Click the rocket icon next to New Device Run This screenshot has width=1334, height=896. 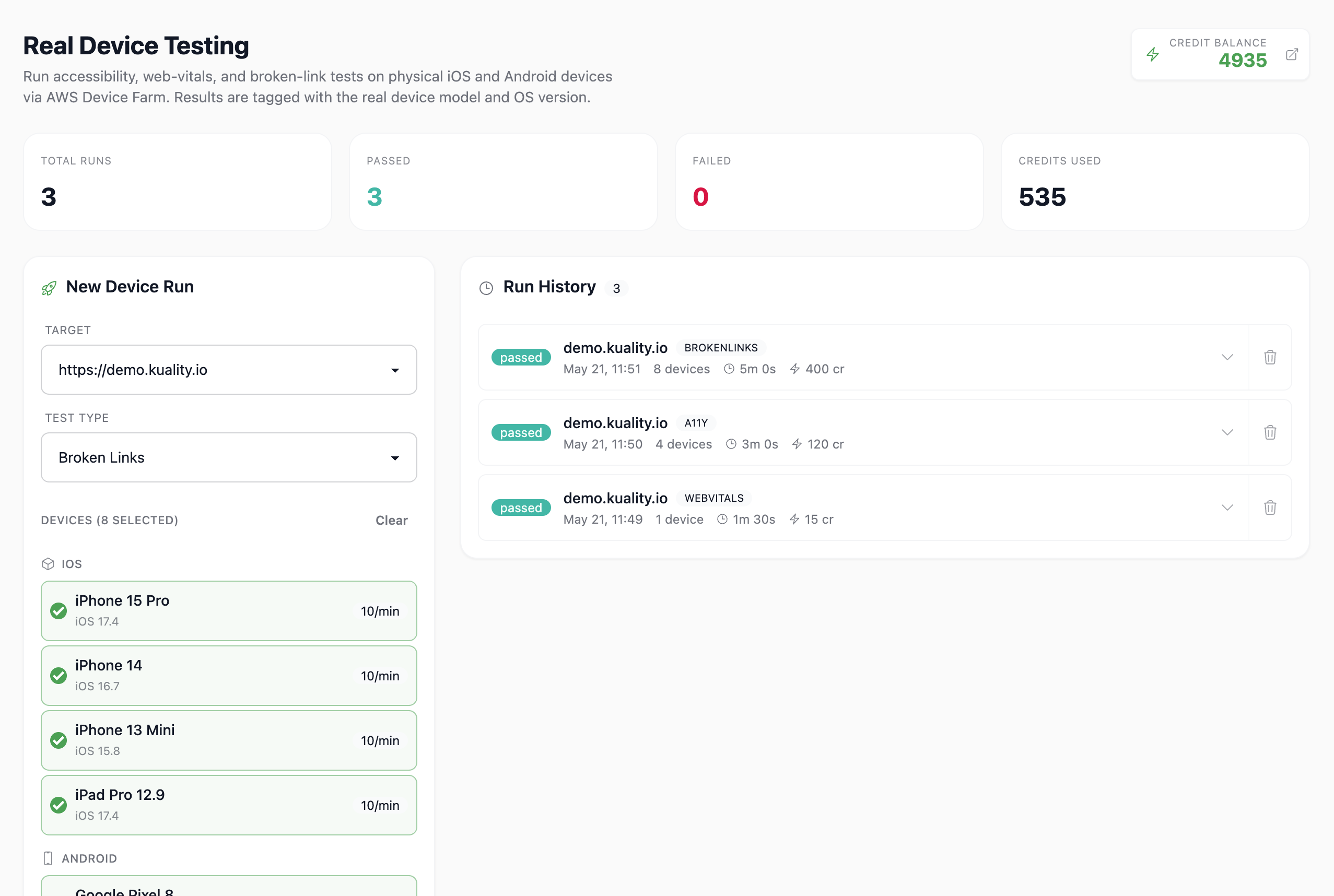pos(49,288)
